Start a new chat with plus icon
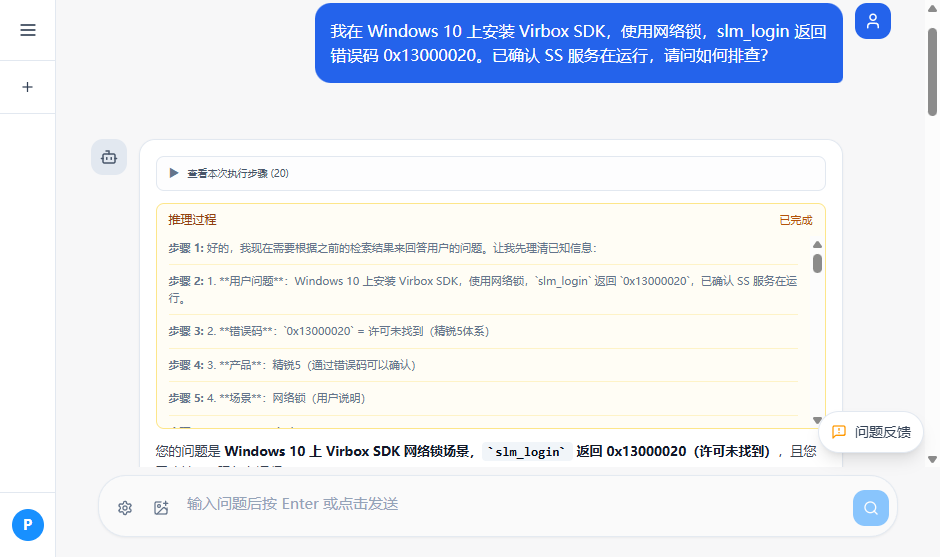Viewport: 940px width, 557px height. point(28,87)
